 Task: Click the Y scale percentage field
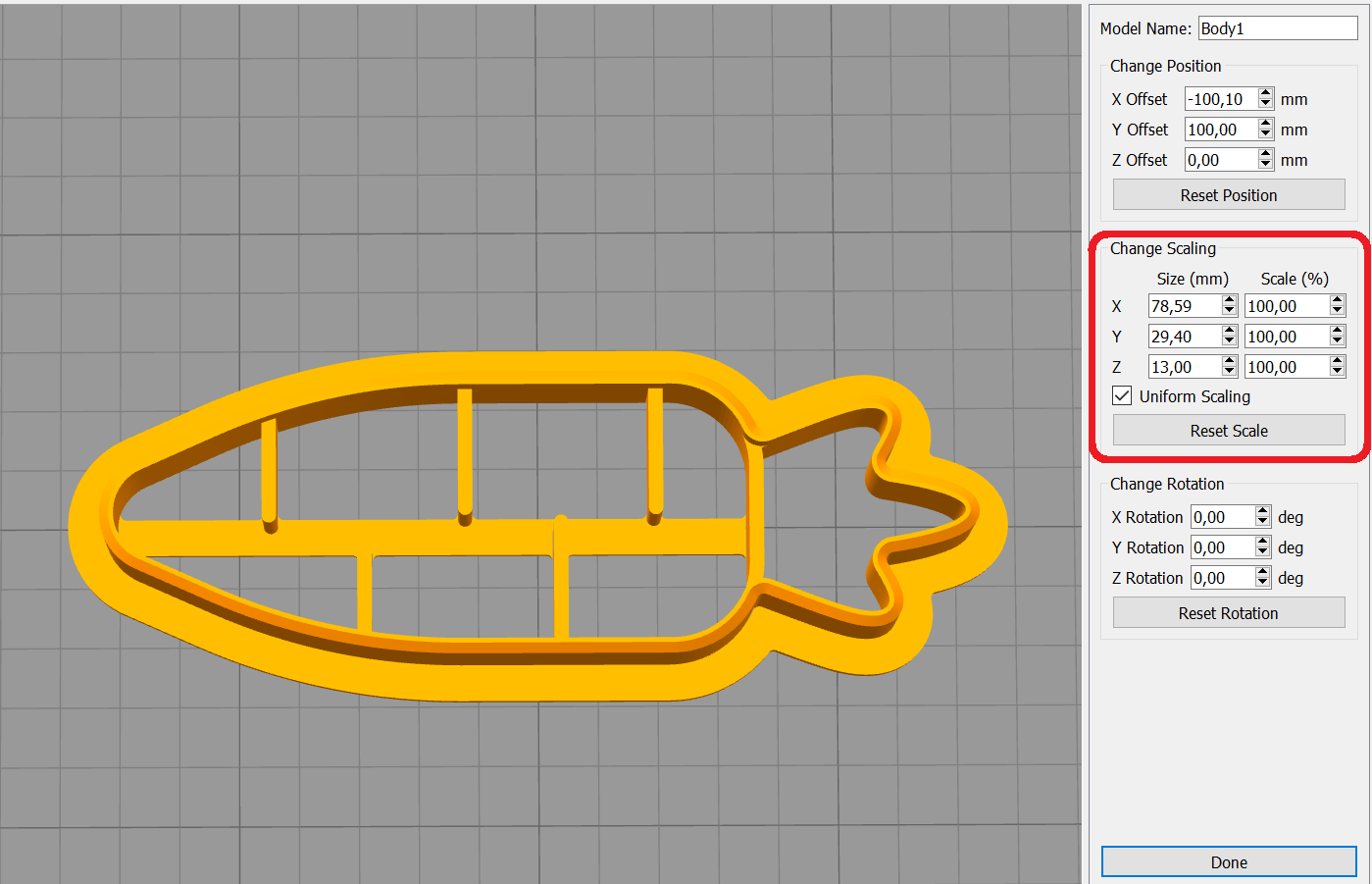(1287, 337)
